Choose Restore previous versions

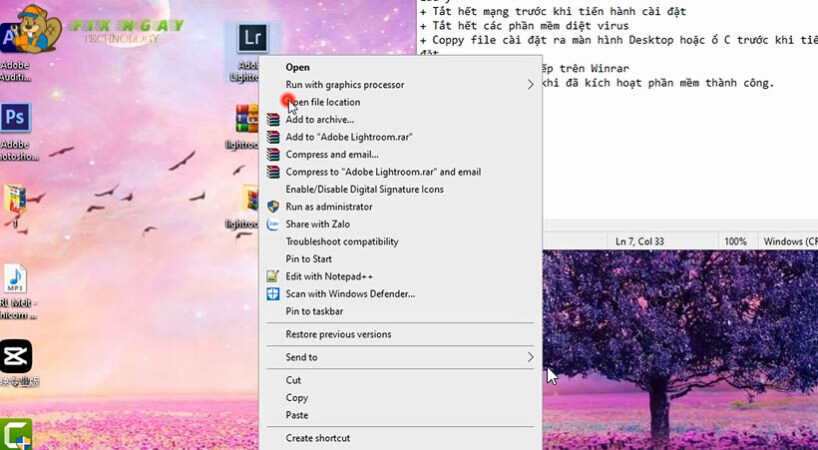[x=401, y=334]
